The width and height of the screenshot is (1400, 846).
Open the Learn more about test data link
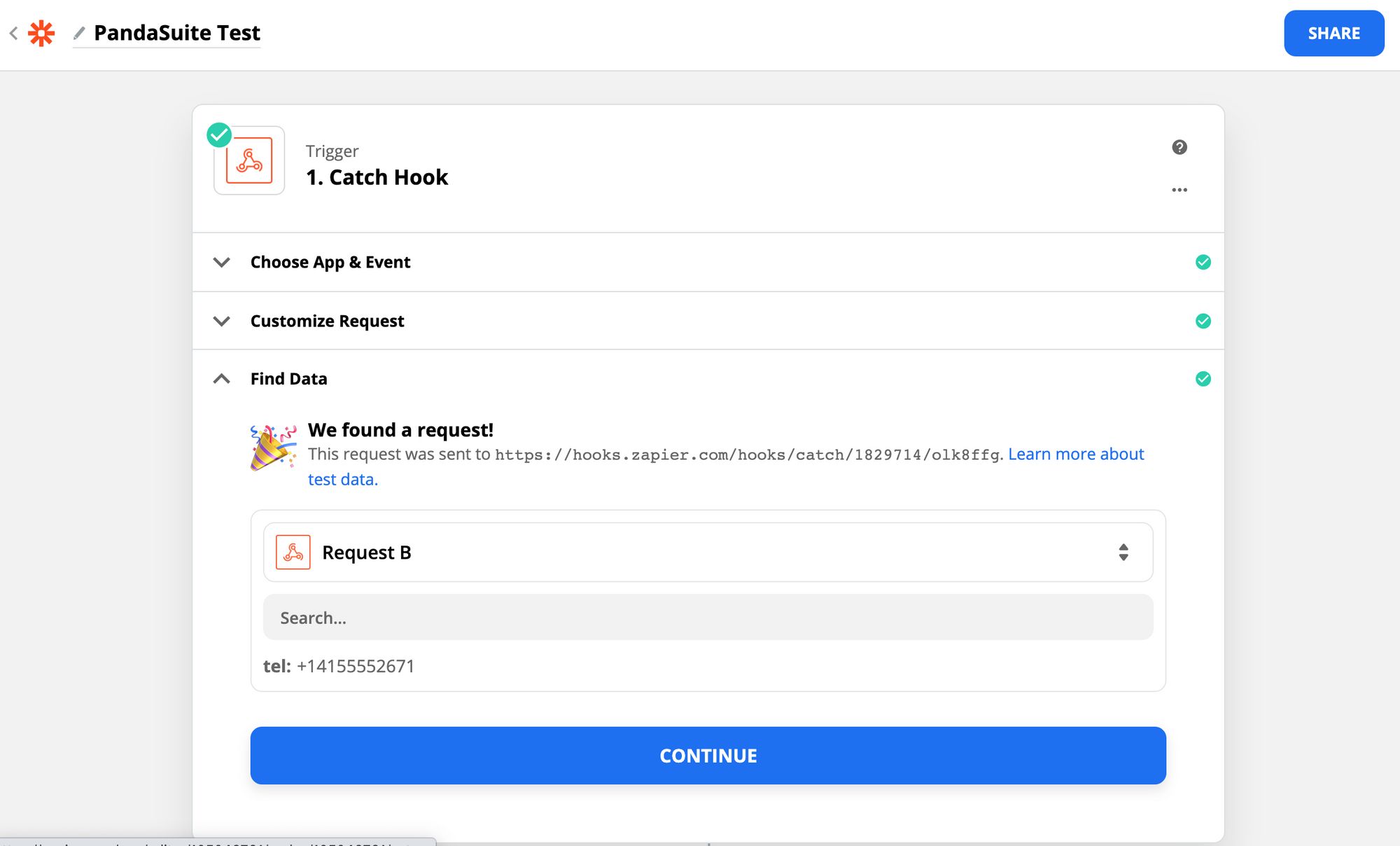click(x=1075, y=454)
